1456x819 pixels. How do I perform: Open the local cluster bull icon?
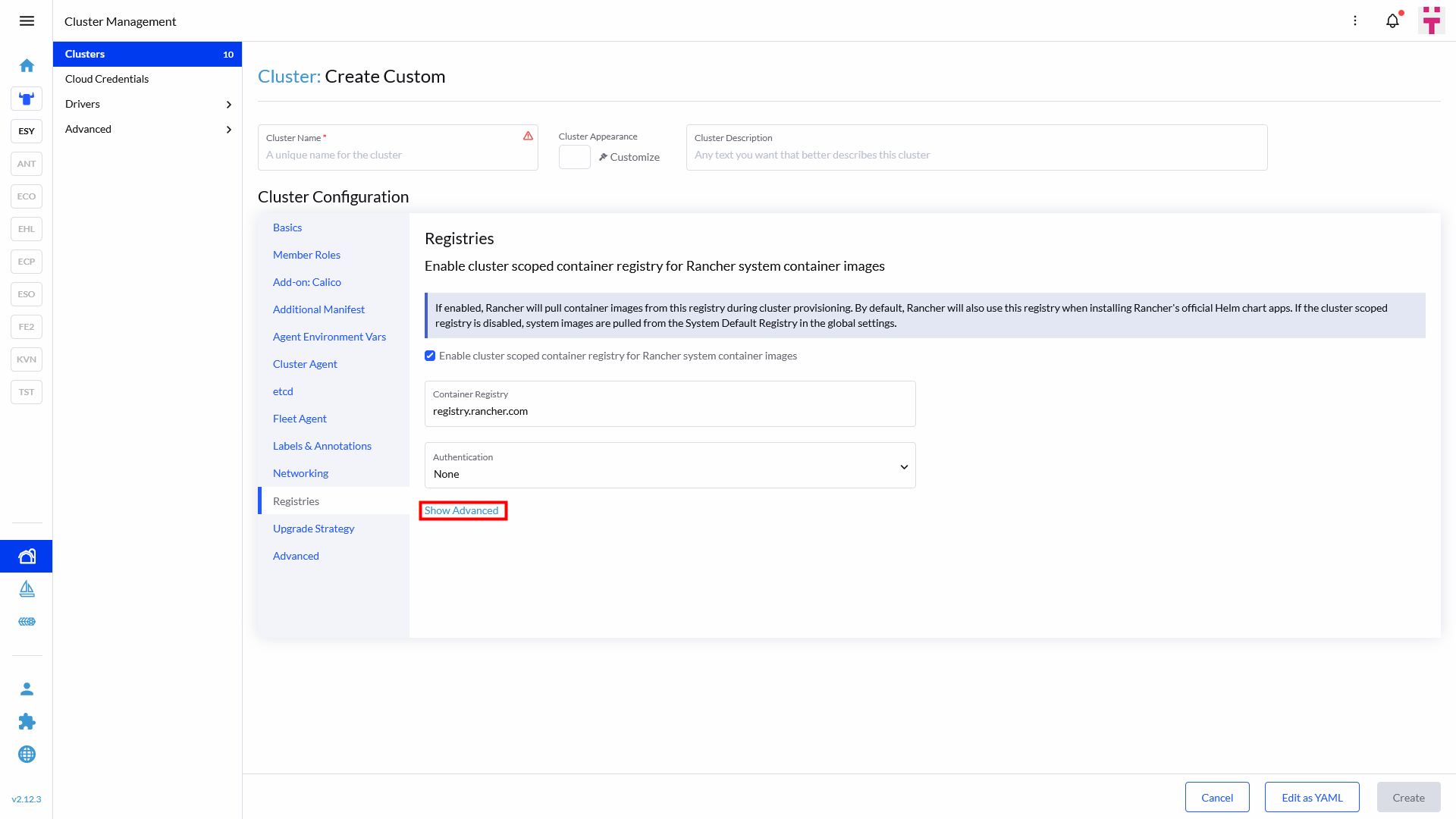click(27, 99)
